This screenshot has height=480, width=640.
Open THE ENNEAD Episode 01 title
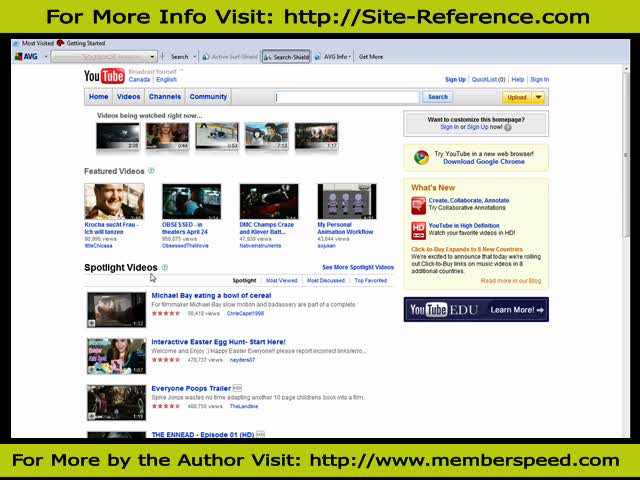tap(203, 435)
